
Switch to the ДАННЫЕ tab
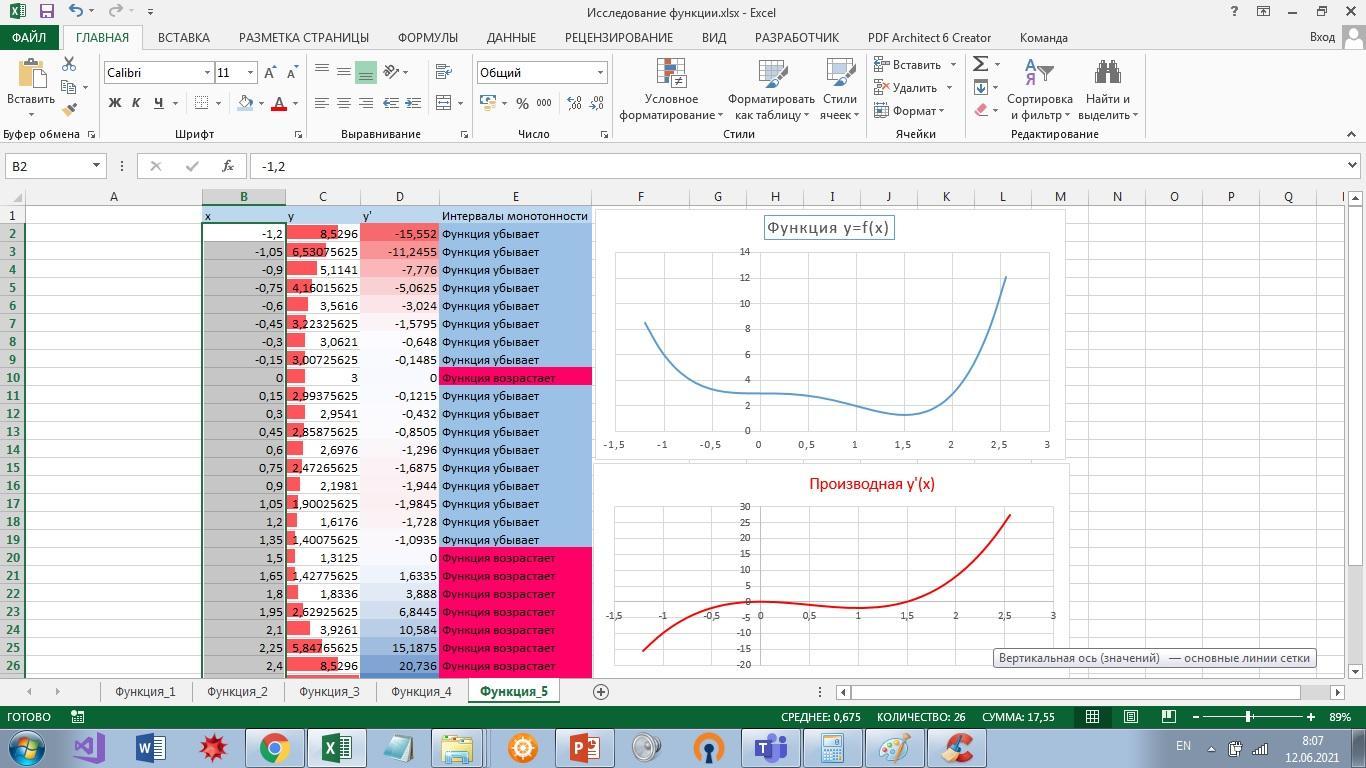click(x=511, y=37)
